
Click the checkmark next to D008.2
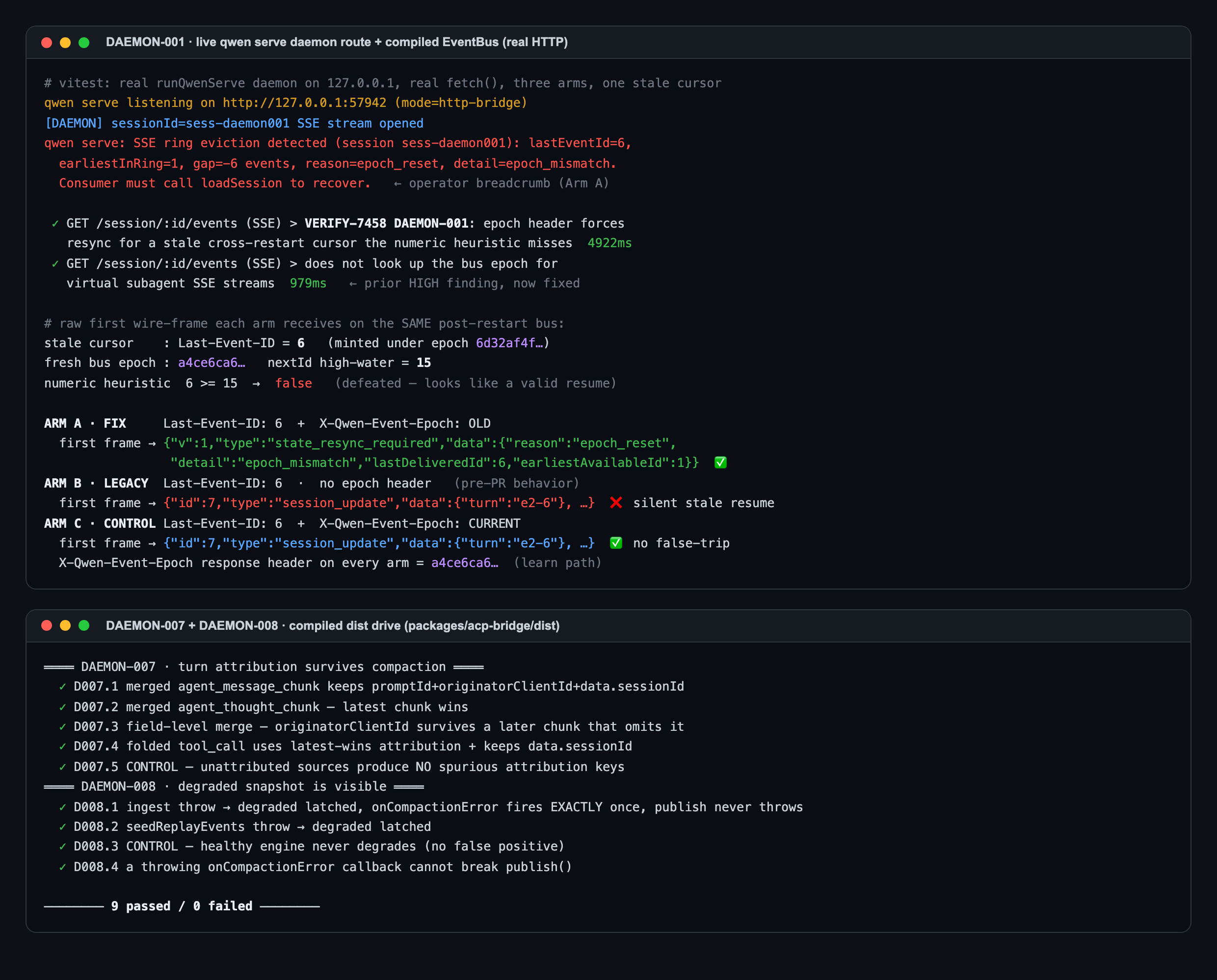coord(63,827)
